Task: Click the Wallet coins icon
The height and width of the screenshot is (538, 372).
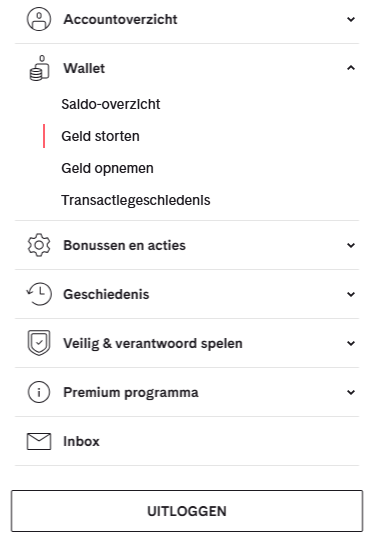Action: [39, 68]
